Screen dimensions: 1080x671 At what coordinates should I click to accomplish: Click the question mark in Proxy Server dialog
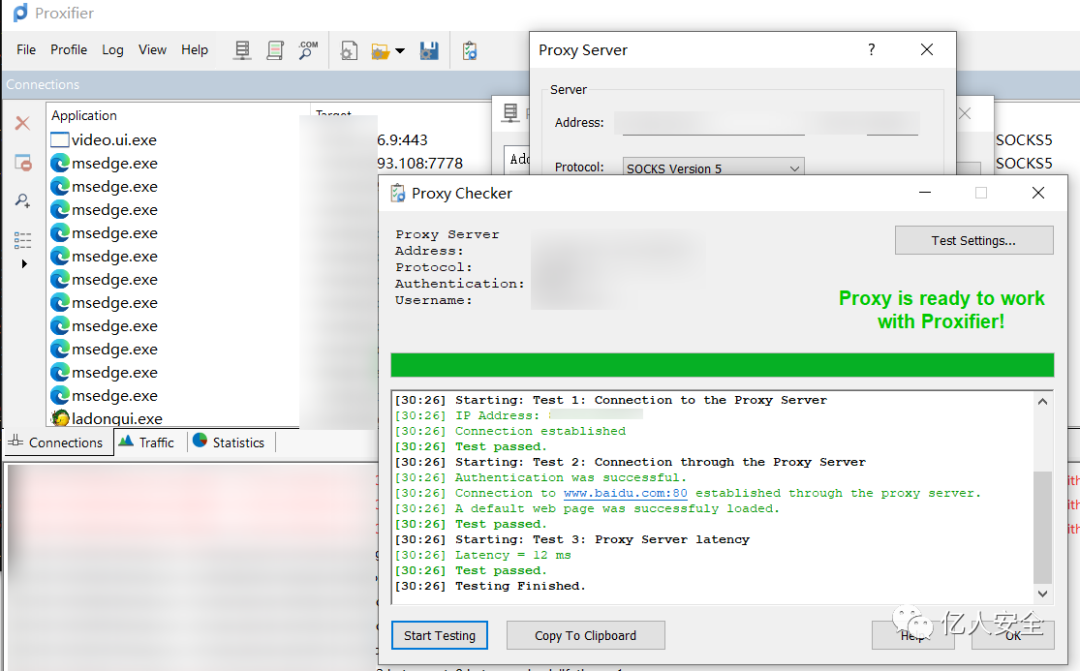coord(871,50)
